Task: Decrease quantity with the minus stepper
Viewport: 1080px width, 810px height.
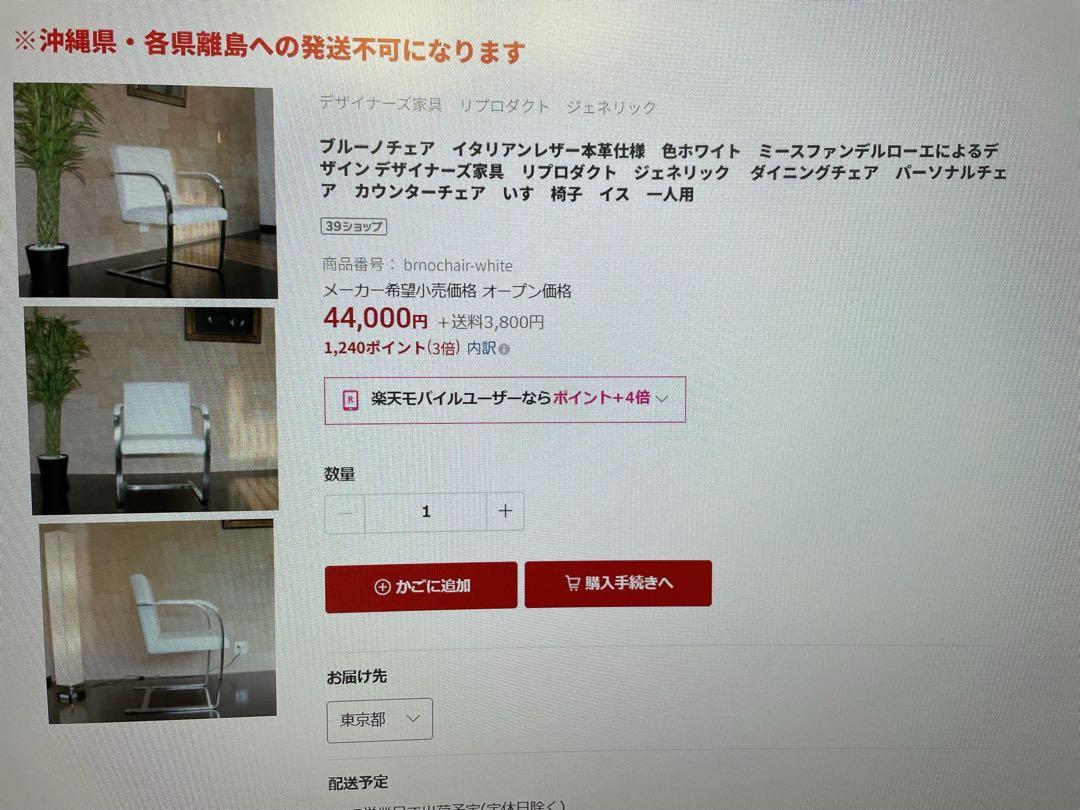Action: click(345, 513)
